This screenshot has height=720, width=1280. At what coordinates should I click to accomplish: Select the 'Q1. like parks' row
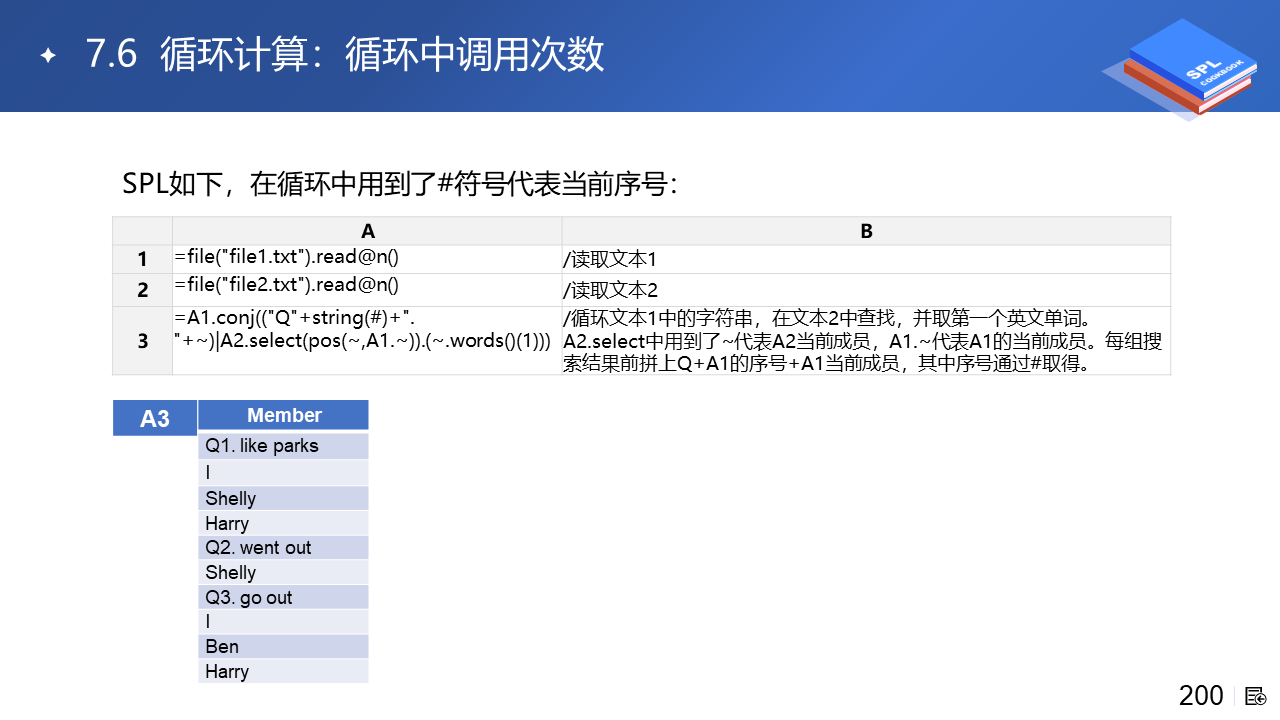pos(284,446)
